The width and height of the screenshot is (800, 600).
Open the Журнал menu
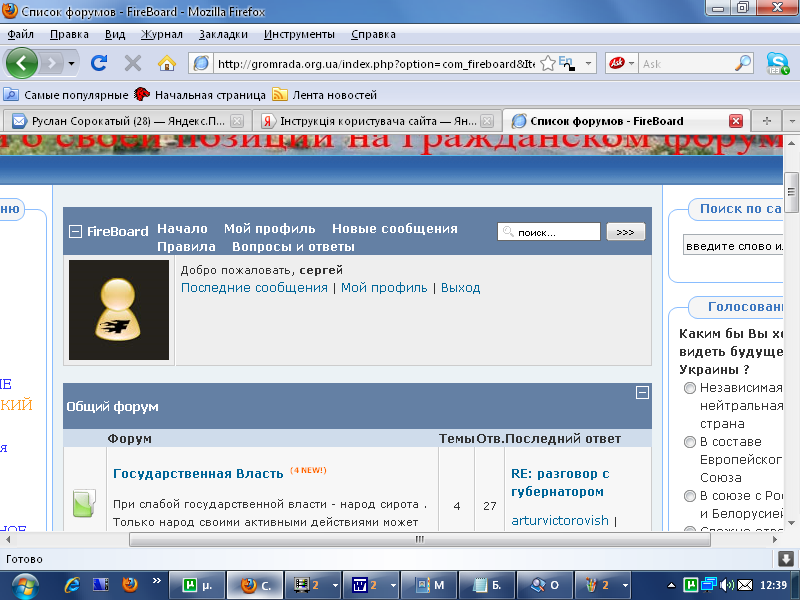[161, 34]
